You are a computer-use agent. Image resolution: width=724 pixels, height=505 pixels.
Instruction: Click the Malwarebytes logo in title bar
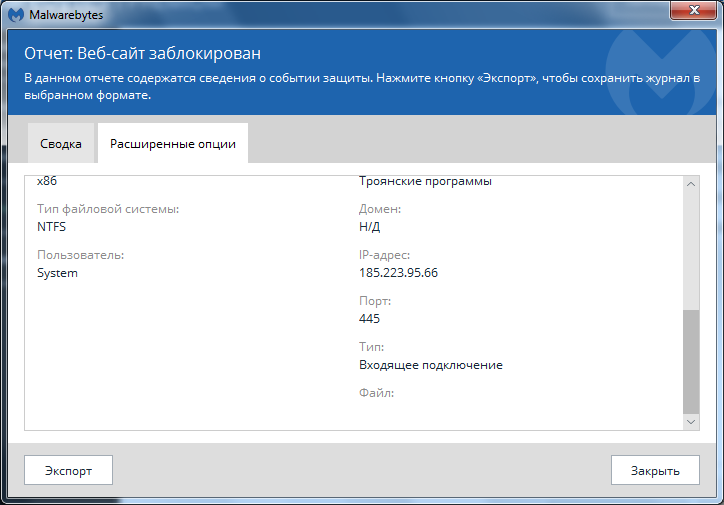[x=16, y=16]
